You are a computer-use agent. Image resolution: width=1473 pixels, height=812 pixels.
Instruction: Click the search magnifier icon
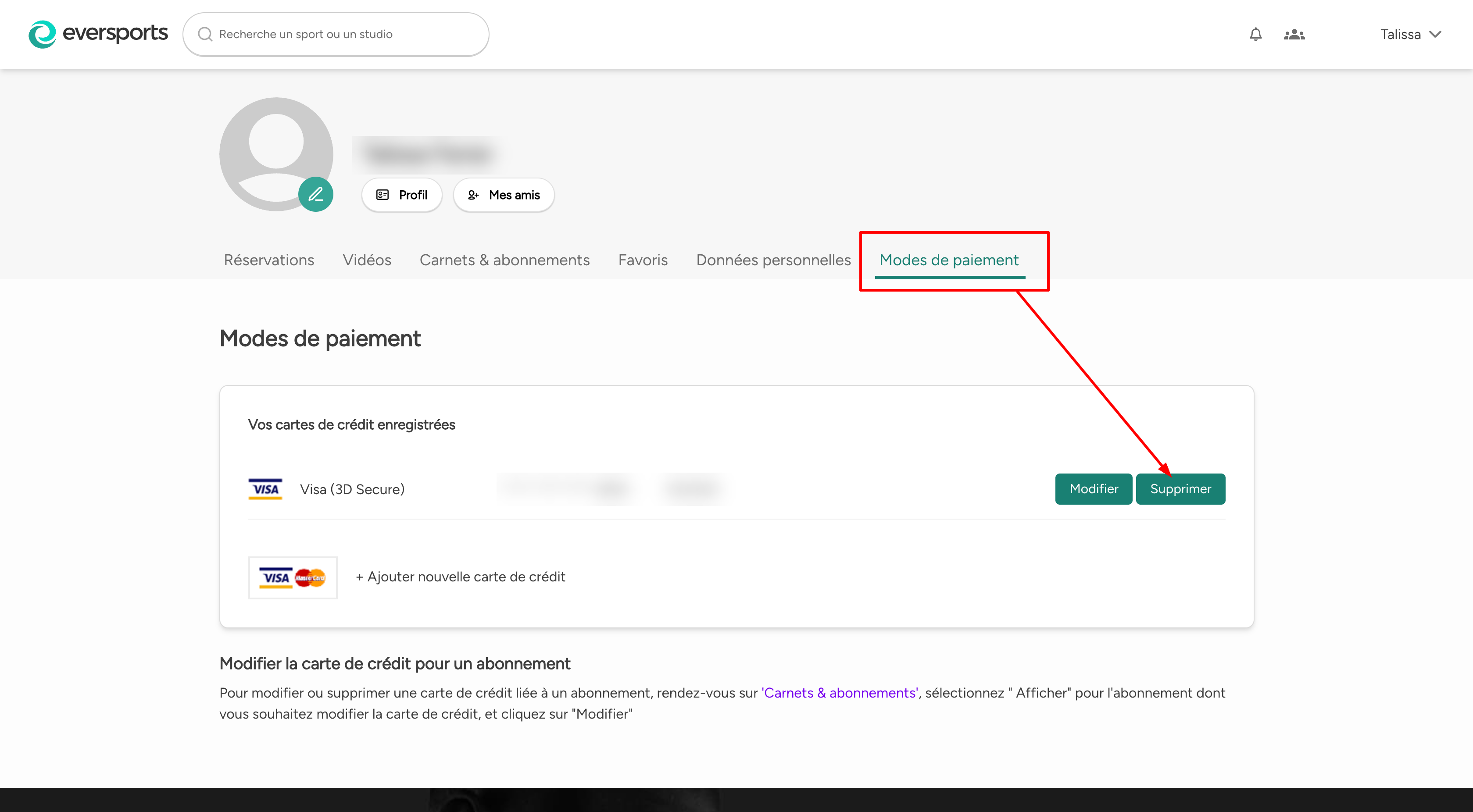coord(205,34)
